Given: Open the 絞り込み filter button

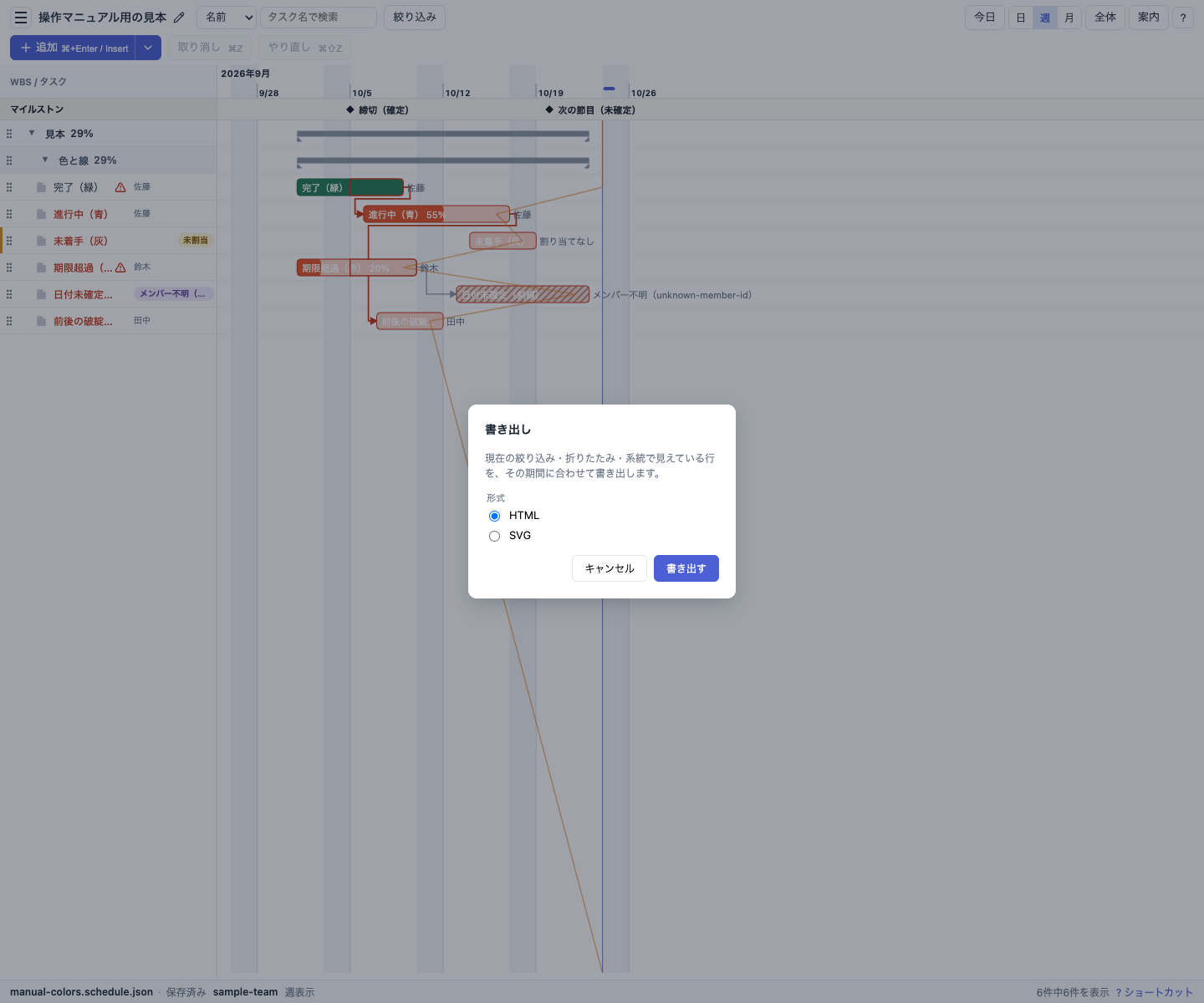Looking at the screenshot, I should pyautogui.click(x=415, y=18).
